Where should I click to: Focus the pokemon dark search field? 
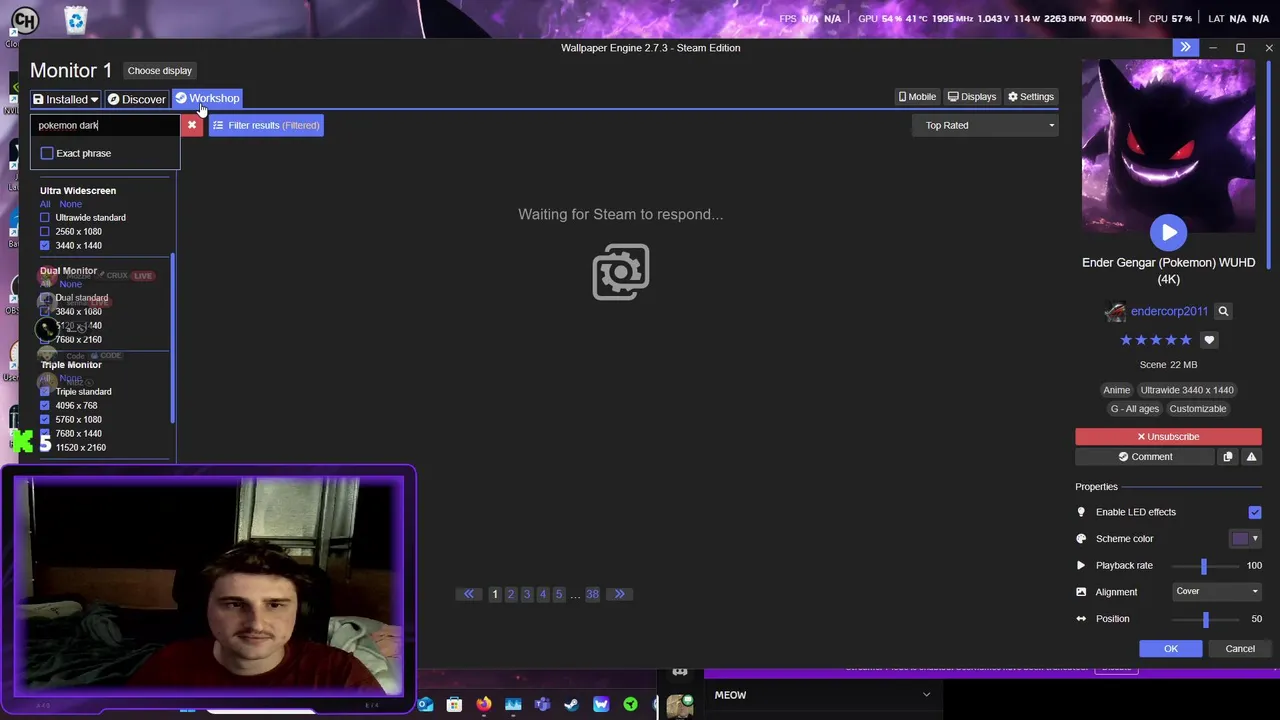click(105, 125)
